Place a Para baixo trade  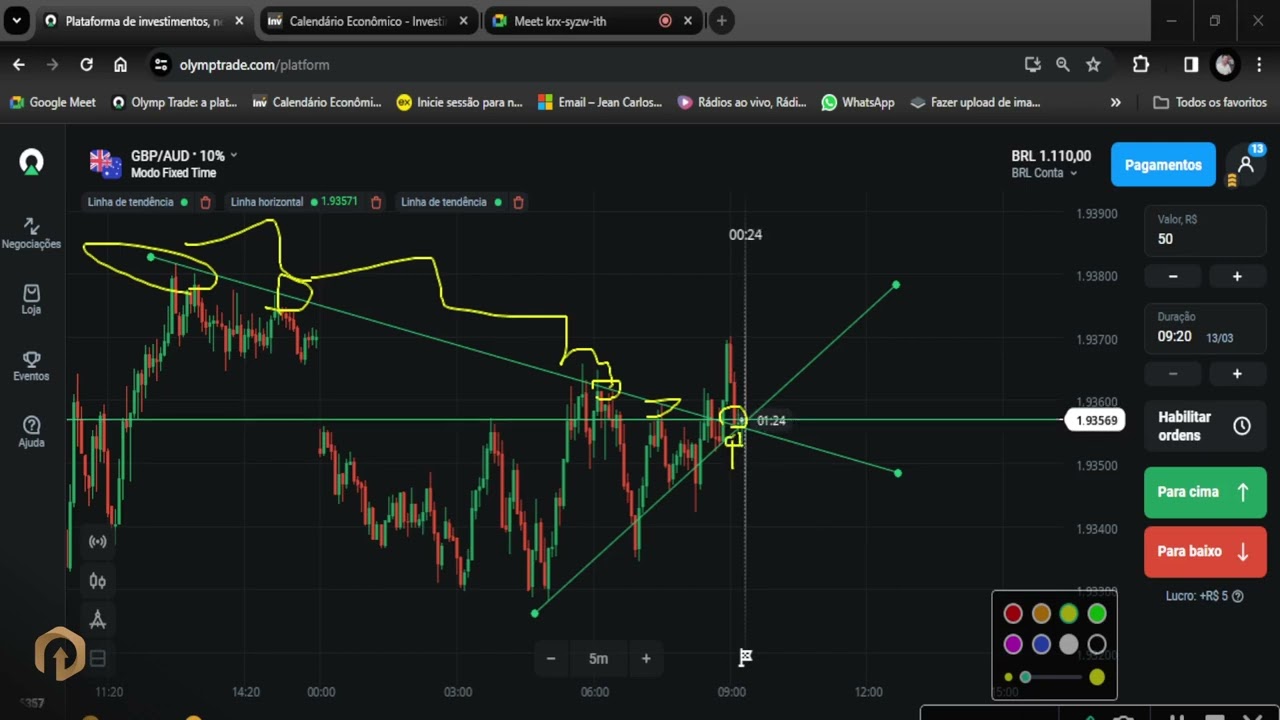1205,552
